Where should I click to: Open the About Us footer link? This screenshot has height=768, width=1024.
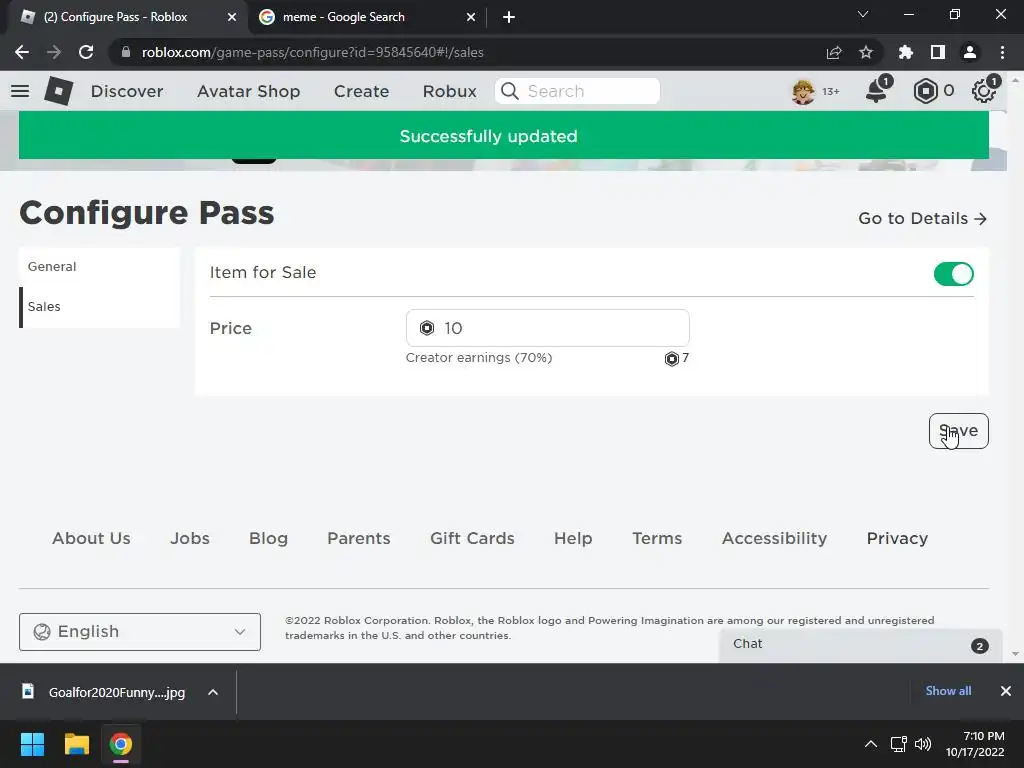pos(91,538)
